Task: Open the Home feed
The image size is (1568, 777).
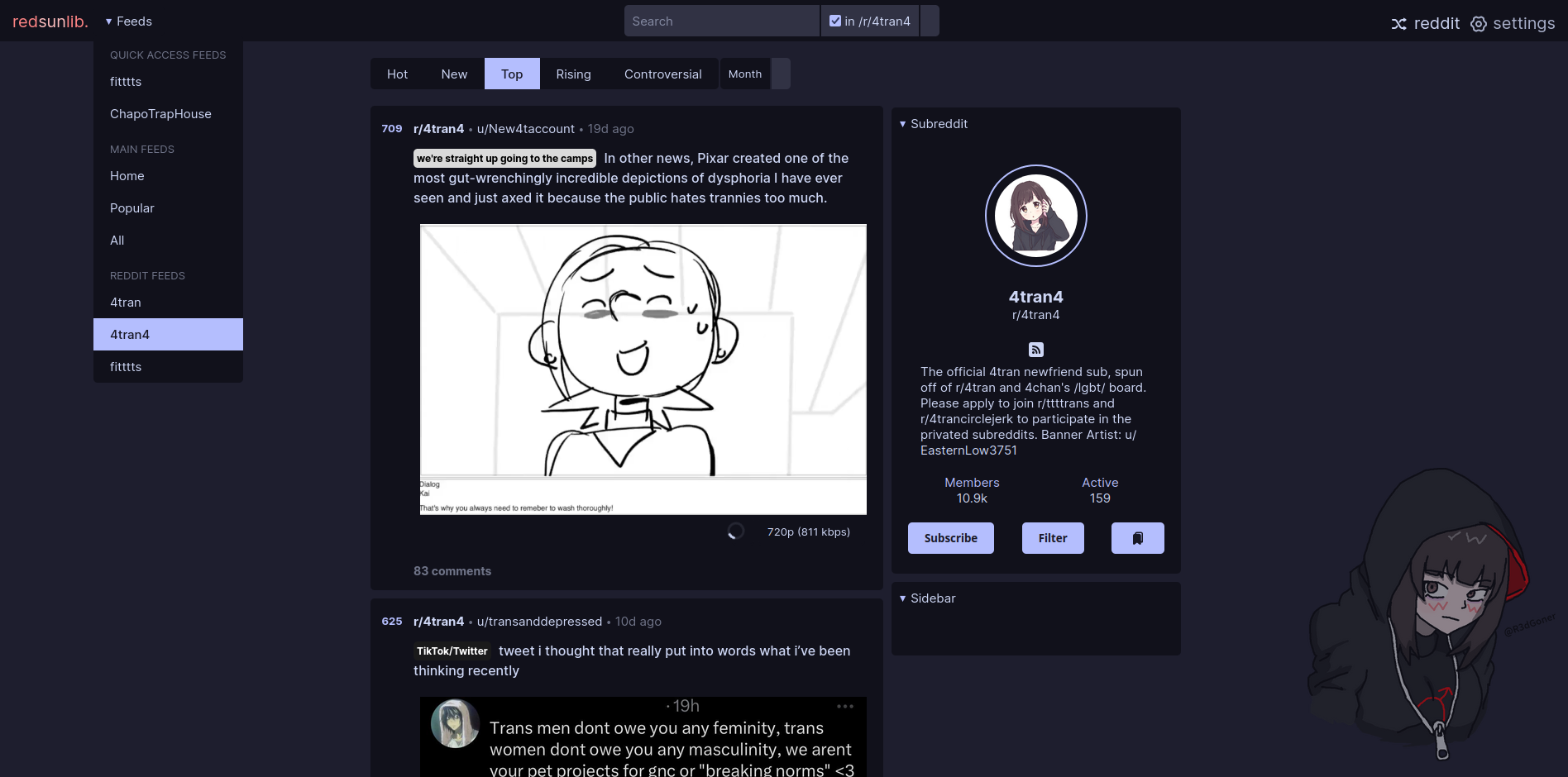Action: point(168,176)
